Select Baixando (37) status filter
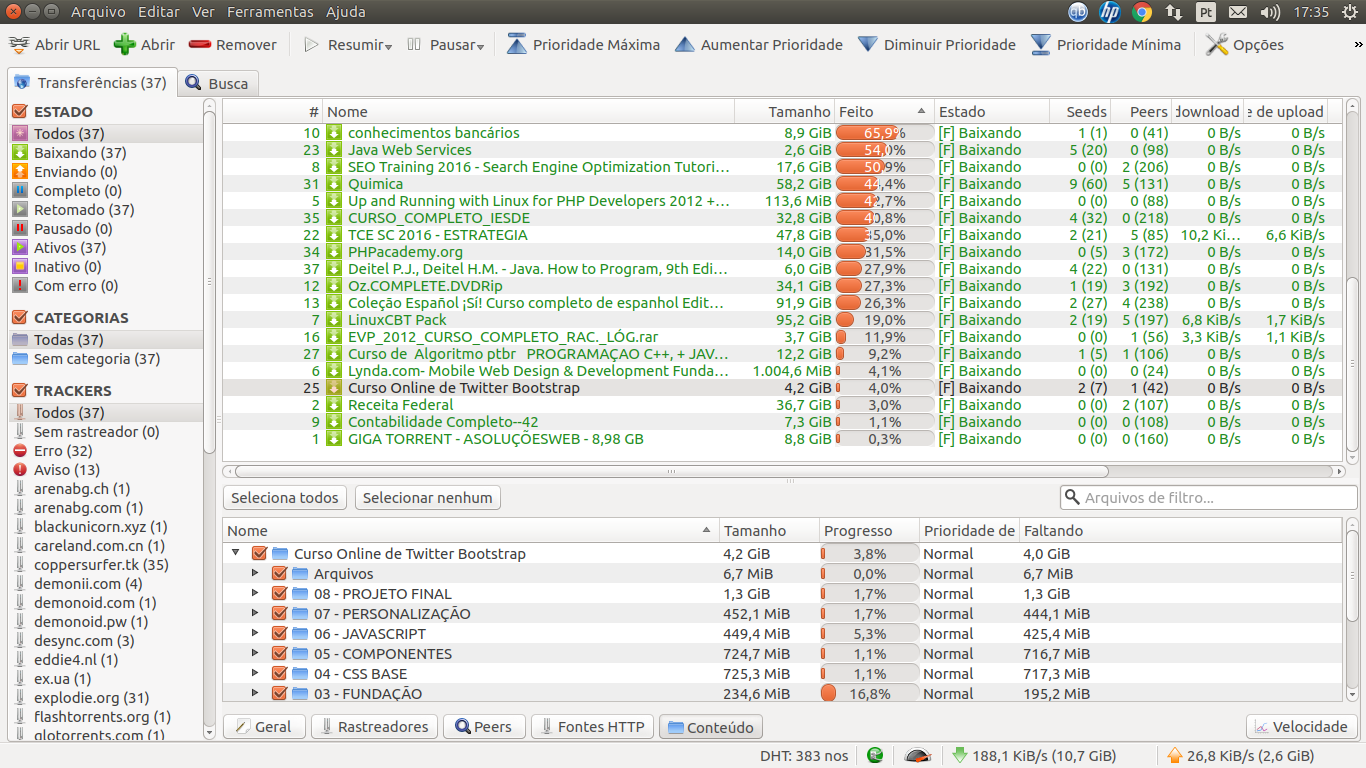Image resolution: width=1366 pixels, height=768 pixels. (x=80, y=153)
